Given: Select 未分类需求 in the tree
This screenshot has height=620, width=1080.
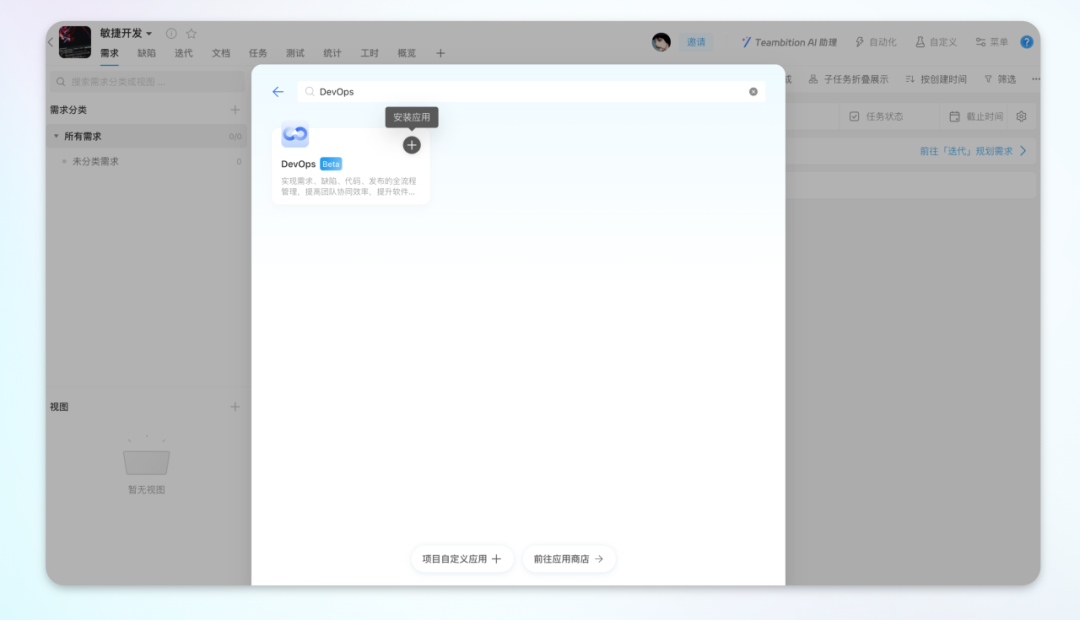Looking at the screenshot, I should [96, 161].
